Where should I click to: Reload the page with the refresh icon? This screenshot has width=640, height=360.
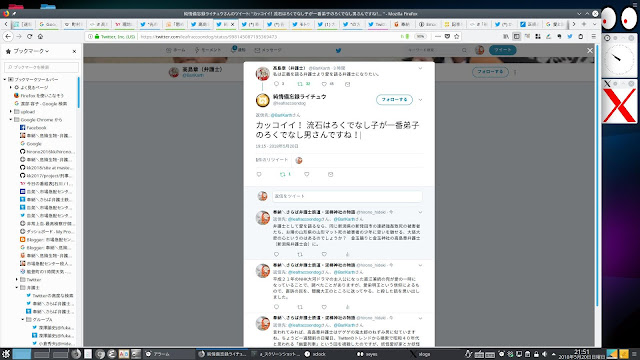click(29, 36)
